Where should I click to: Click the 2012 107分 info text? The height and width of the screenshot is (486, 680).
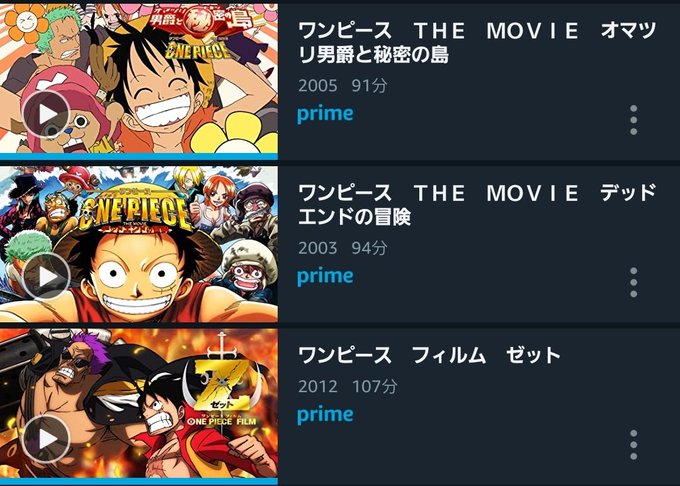click(x=347, y=386)
